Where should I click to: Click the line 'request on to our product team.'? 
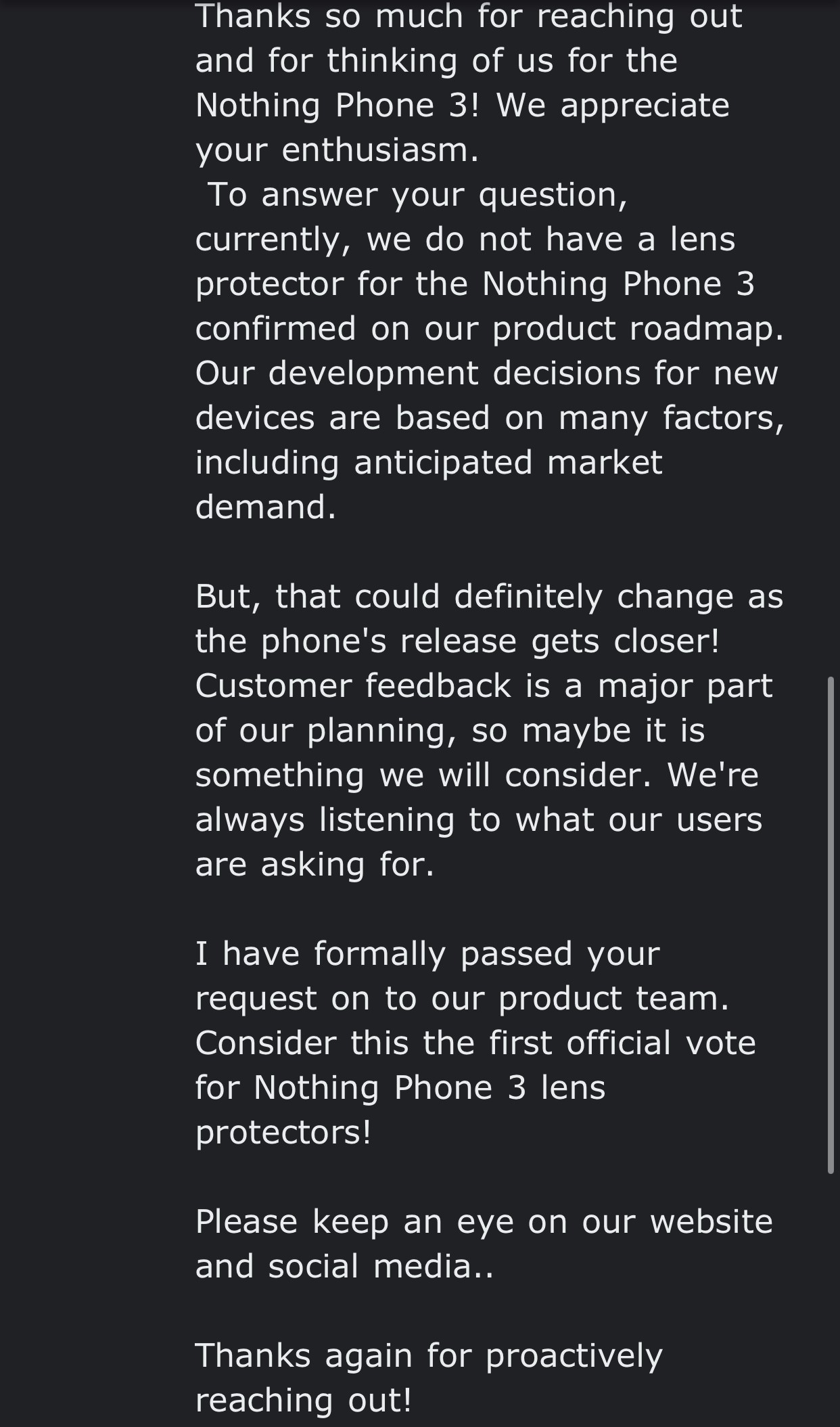(462, 999)
